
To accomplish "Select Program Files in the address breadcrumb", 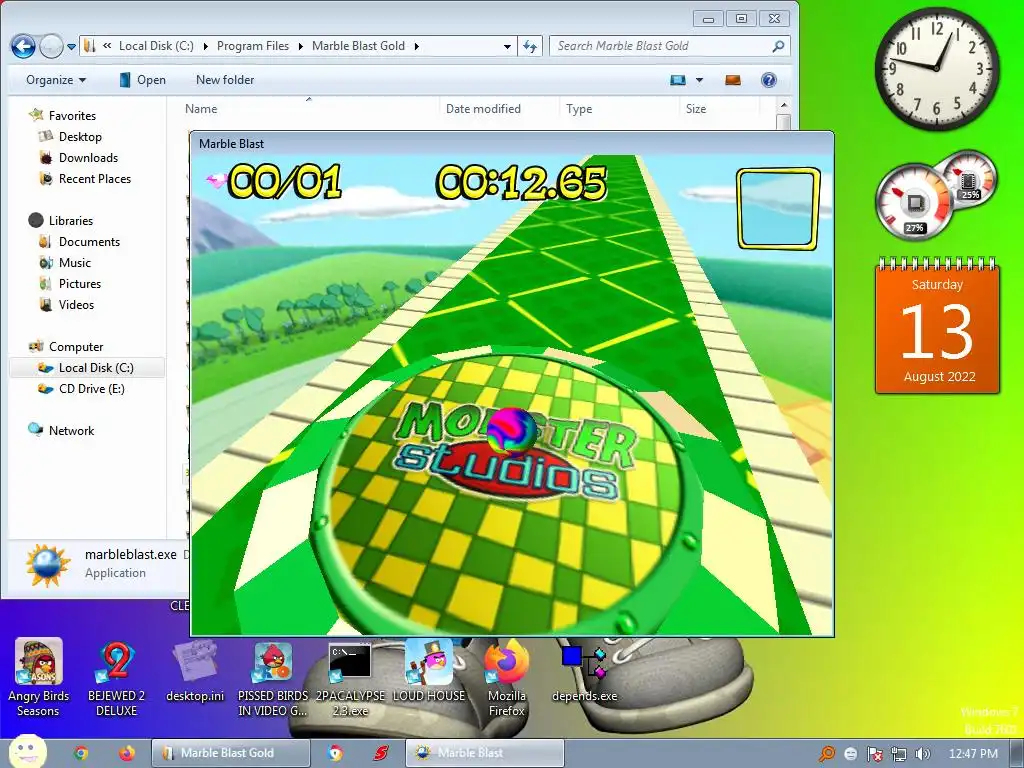I will point(253,46).
